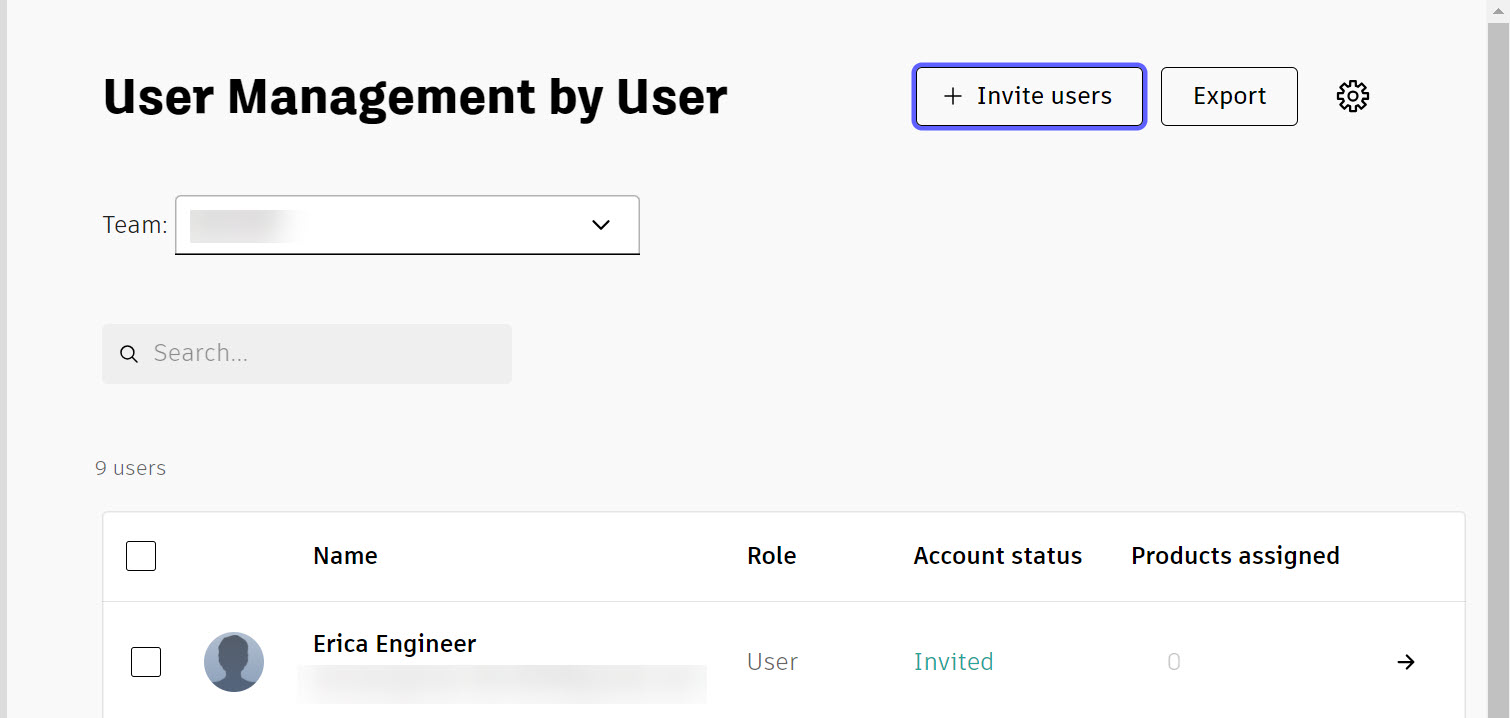Click the Account status column header
Screen dimensions: 1510x718
pos(998,556)
